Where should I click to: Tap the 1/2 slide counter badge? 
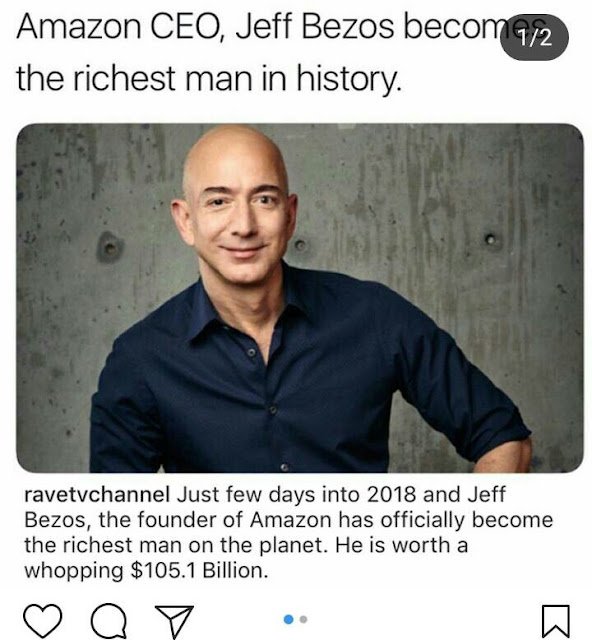[x=534, y=38]
